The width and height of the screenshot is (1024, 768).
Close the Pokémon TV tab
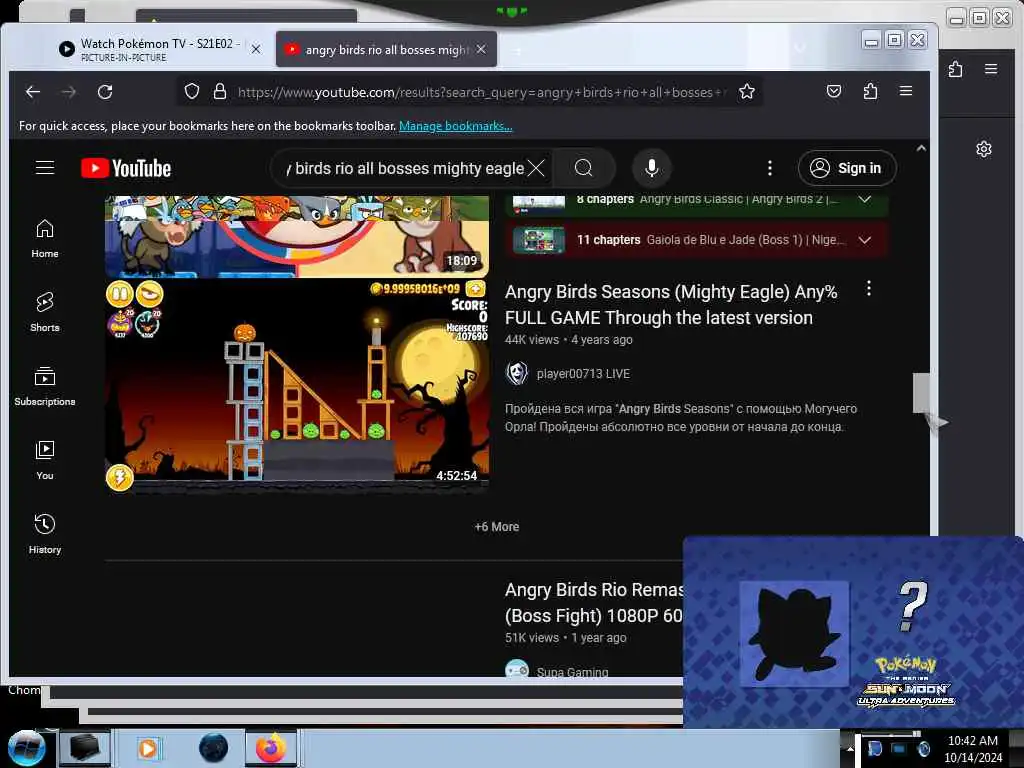(x=256, y=49)
